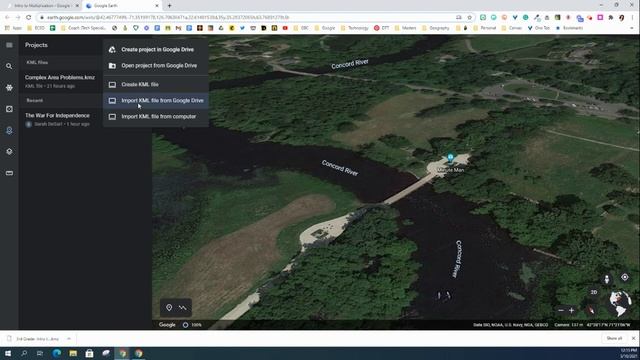Zoom in with the plus button
The width and height of the screenshot is (640, 360).
[571, 311]
